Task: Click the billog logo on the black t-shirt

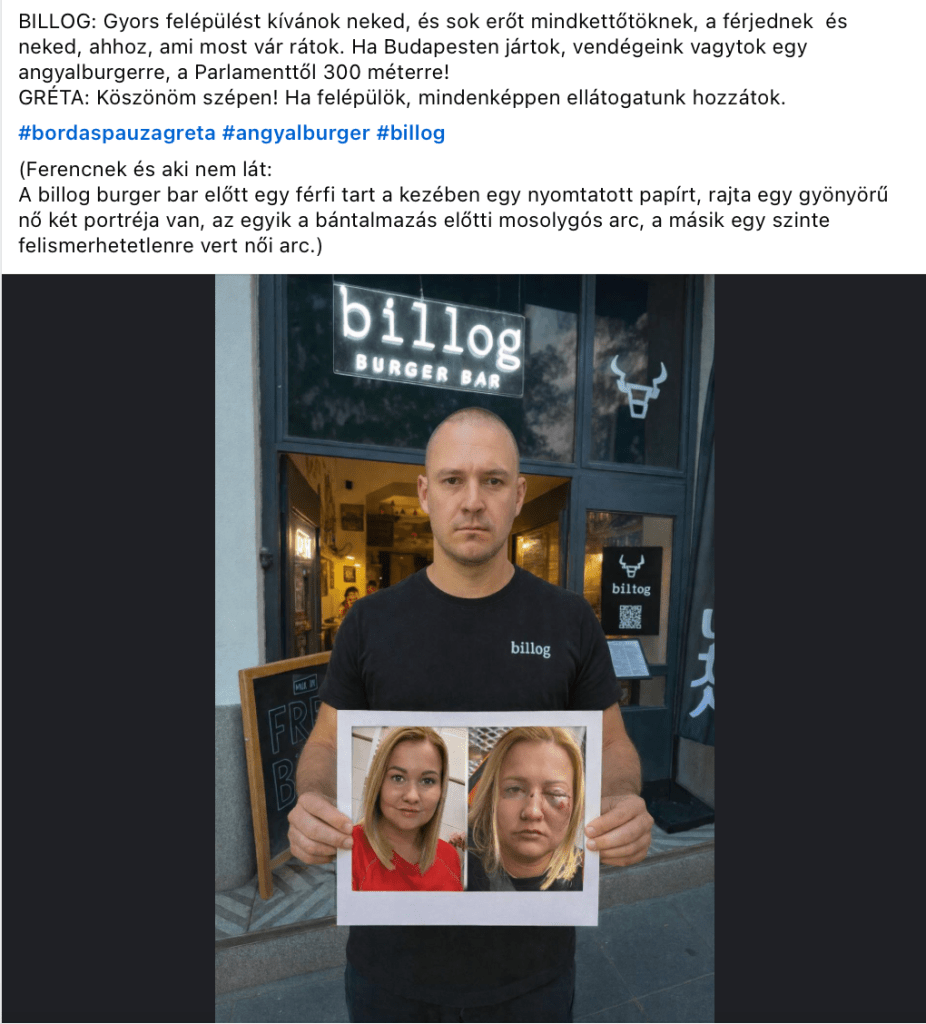Action: [x=530, y=648]
